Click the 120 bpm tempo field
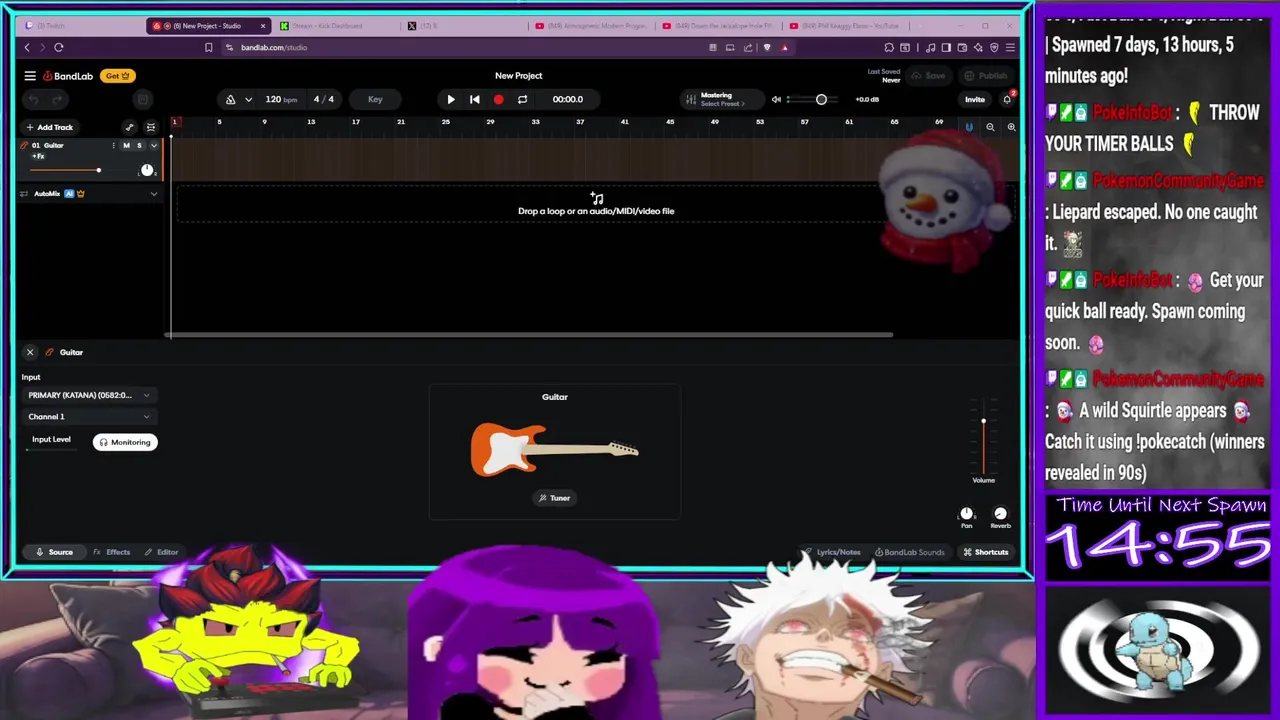1280x720 pixels. (x=281, y=99)
